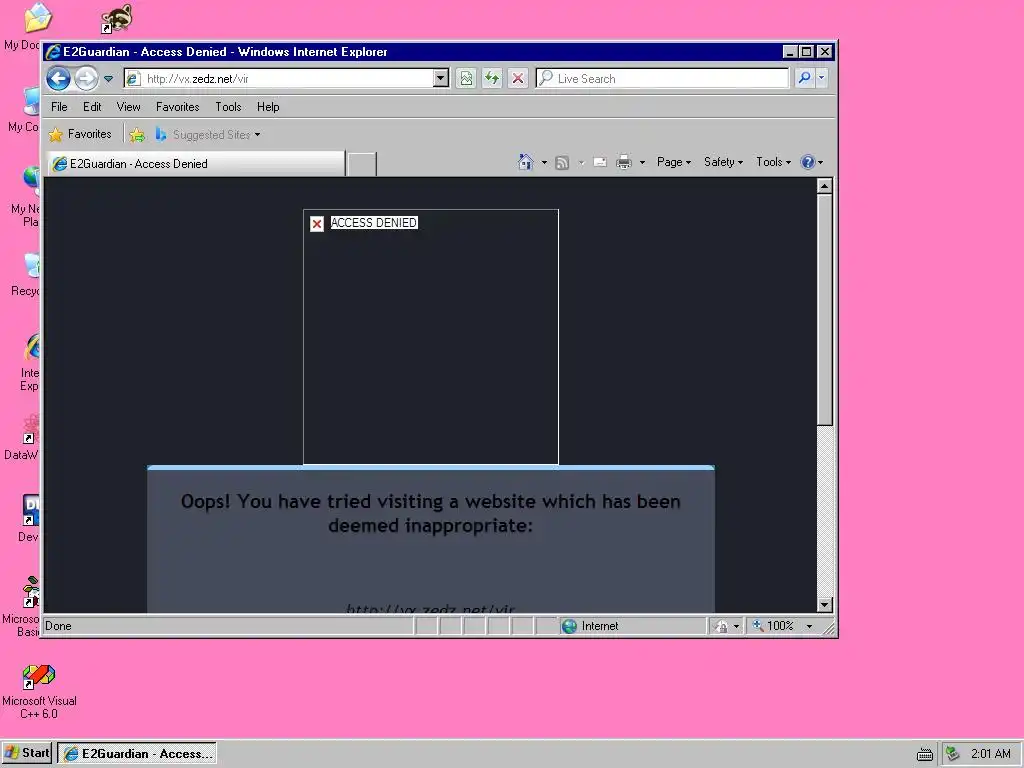1024x768 pixels.
Task: Select the E2Guardian - Access Denied tab
Action: tap(195, 164)
